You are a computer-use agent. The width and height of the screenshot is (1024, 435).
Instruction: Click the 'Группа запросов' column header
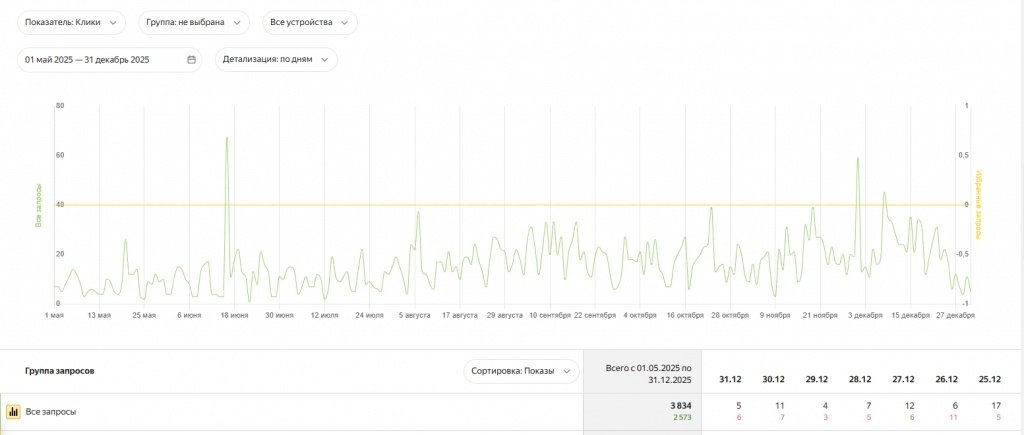pos(59,371)
